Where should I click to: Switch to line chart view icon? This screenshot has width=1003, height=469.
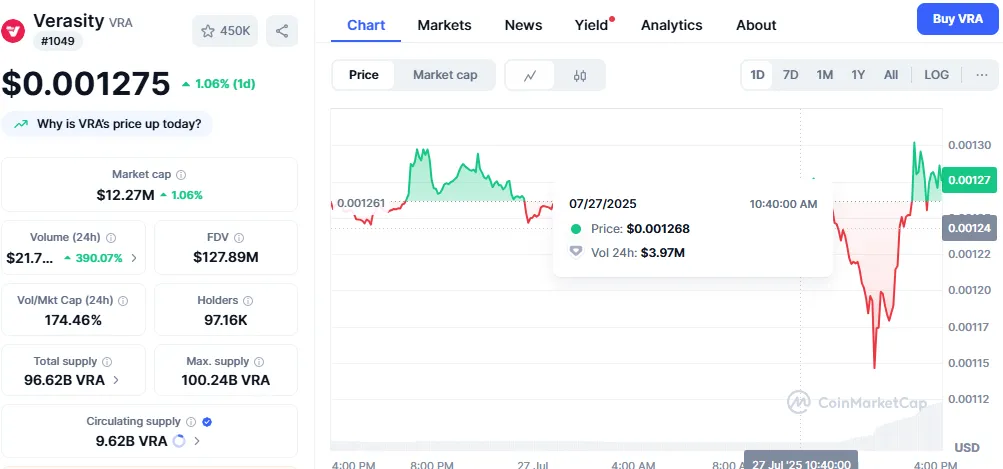tap(530, 75)
